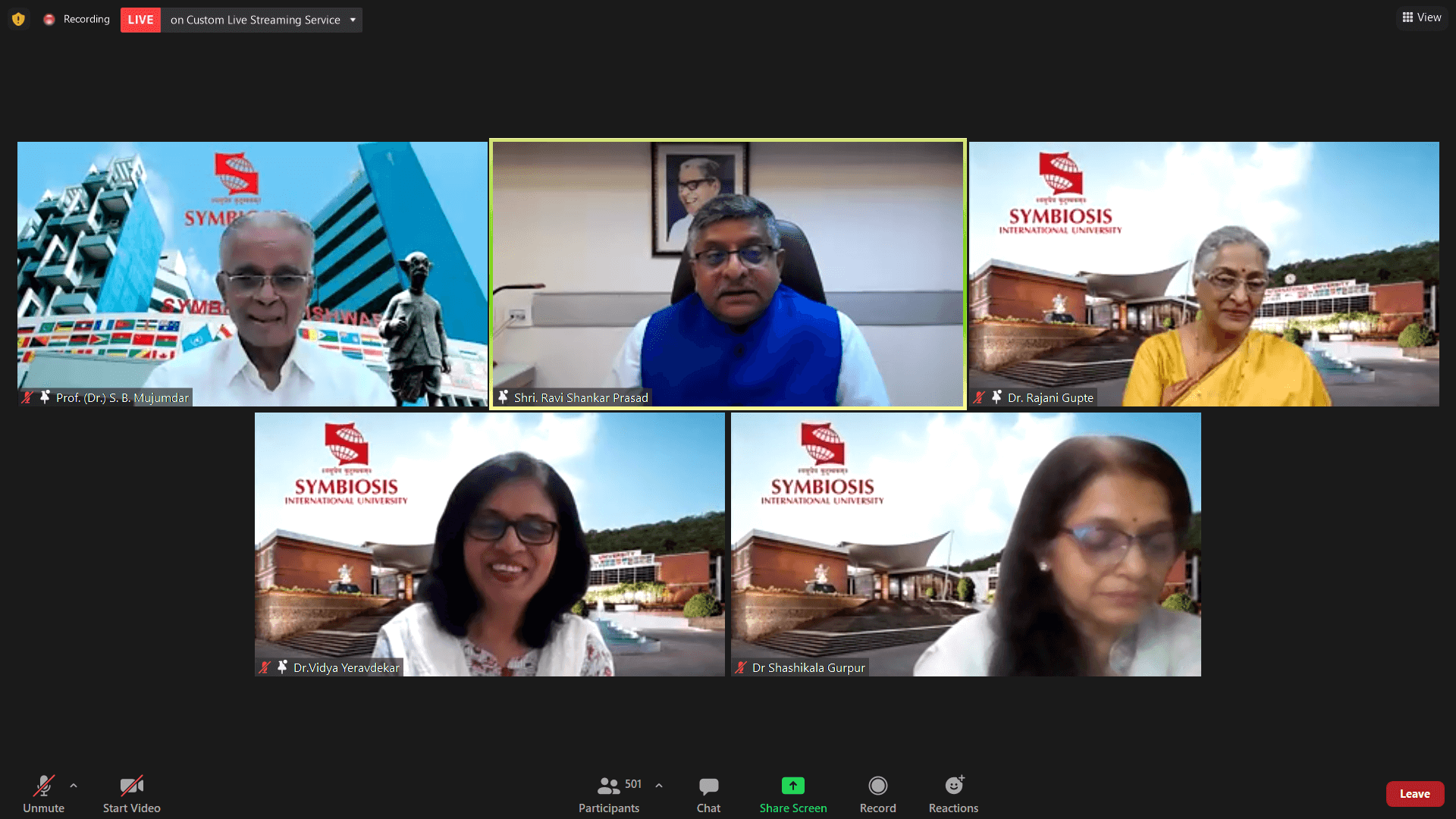Viewport: 1456px width, 819px height.
Task: Click the encryption shield icon
Action: click(x=18, y=19)
